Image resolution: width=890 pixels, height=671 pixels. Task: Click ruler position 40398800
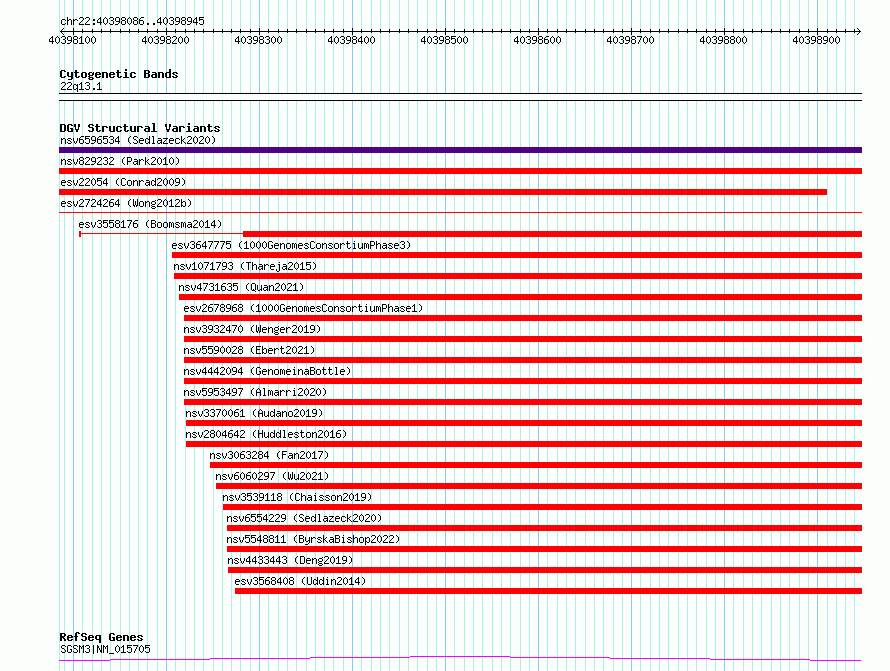point(724,40)
